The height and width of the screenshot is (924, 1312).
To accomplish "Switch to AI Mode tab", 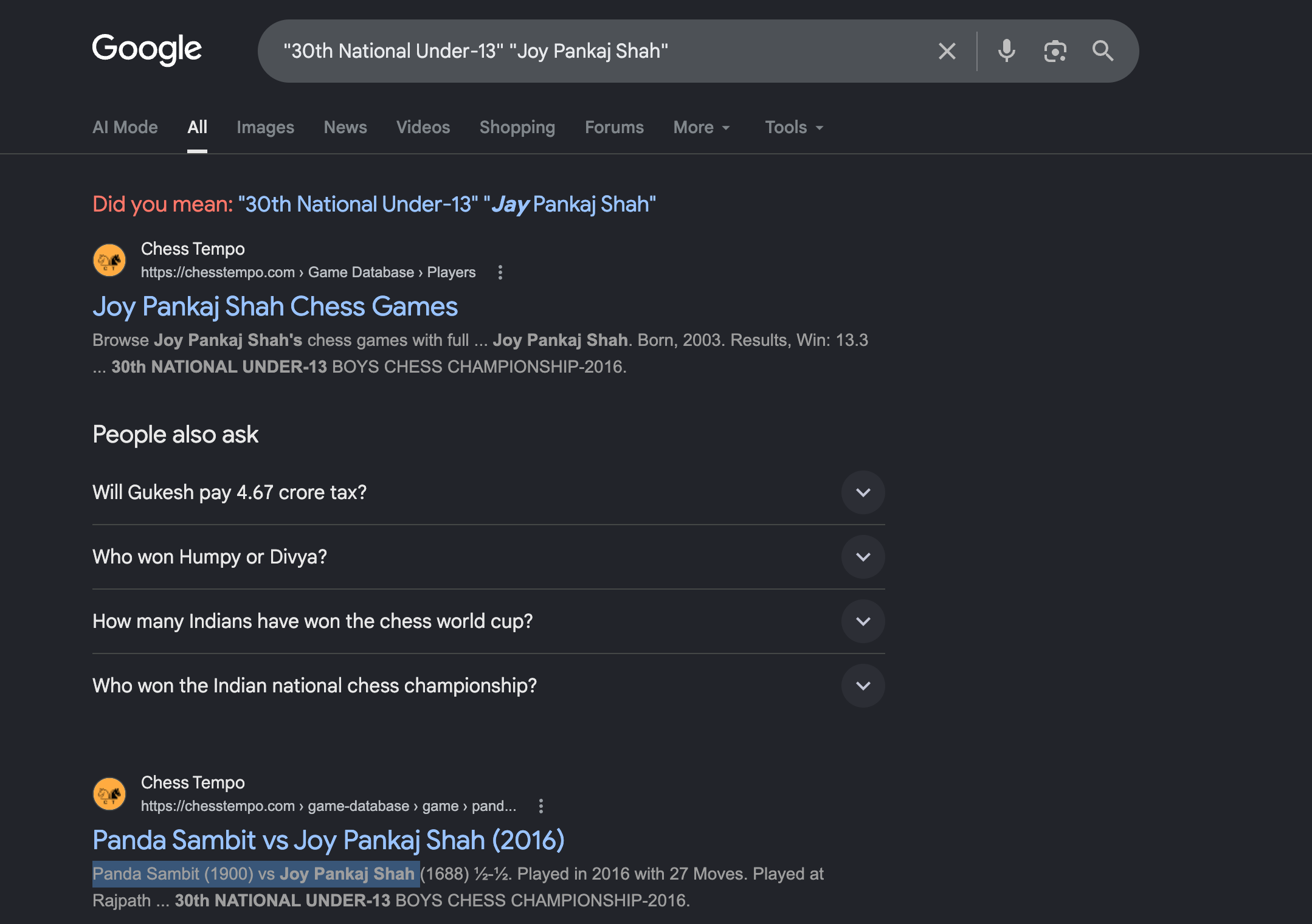I will pyautogui.click(x=125, y=127).
